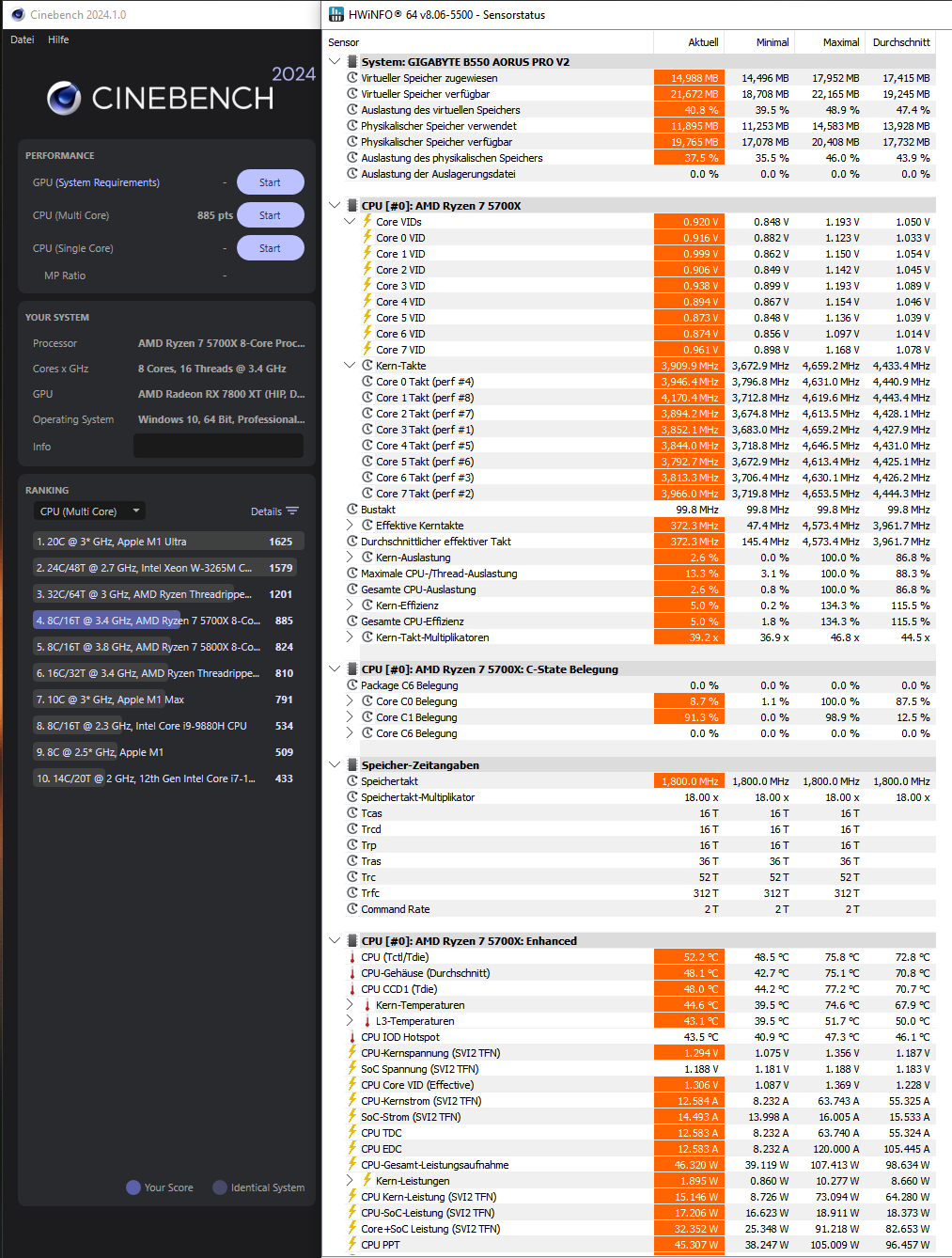Click the bolt icon beside Core 0 VID
Screen dimensions: 952x1258
click(367, 238)
